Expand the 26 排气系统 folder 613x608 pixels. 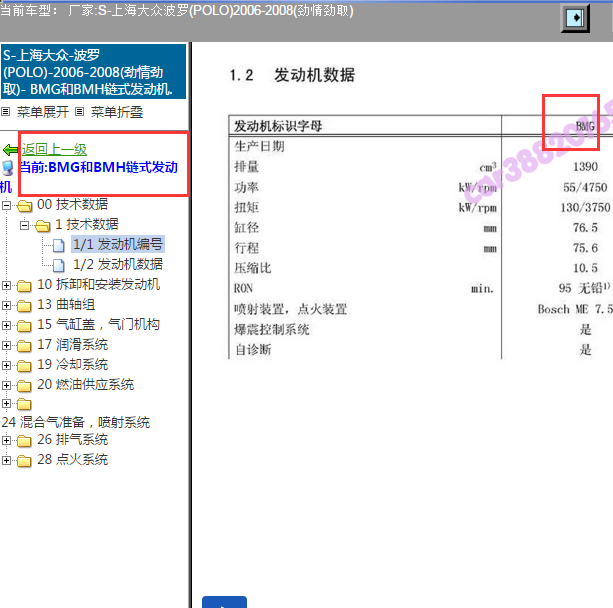tap(6, 440)
